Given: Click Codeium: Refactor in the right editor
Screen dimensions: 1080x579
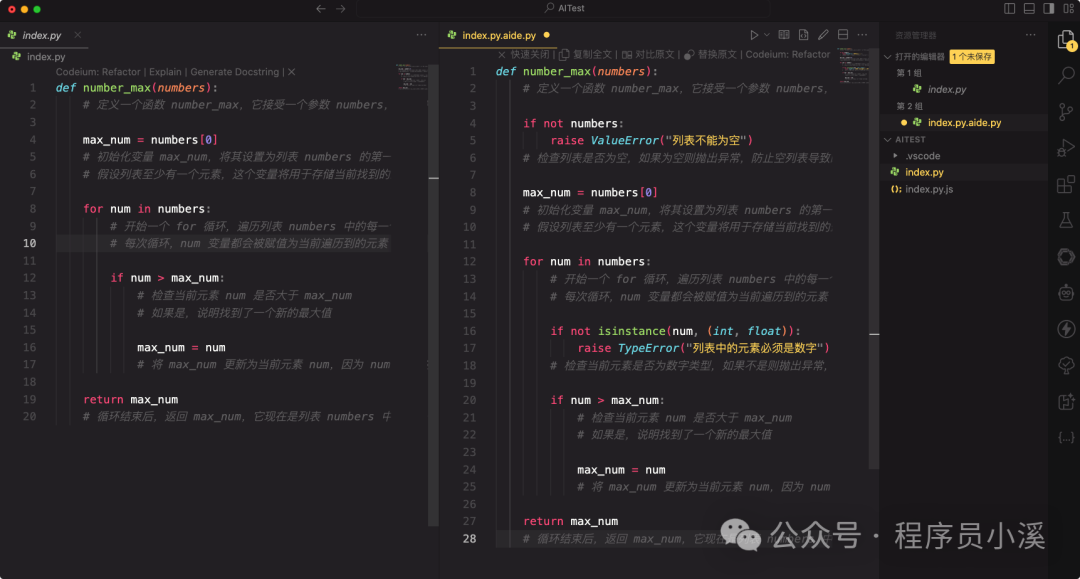Looking at the screenshot, I should (x=787, y=54).
